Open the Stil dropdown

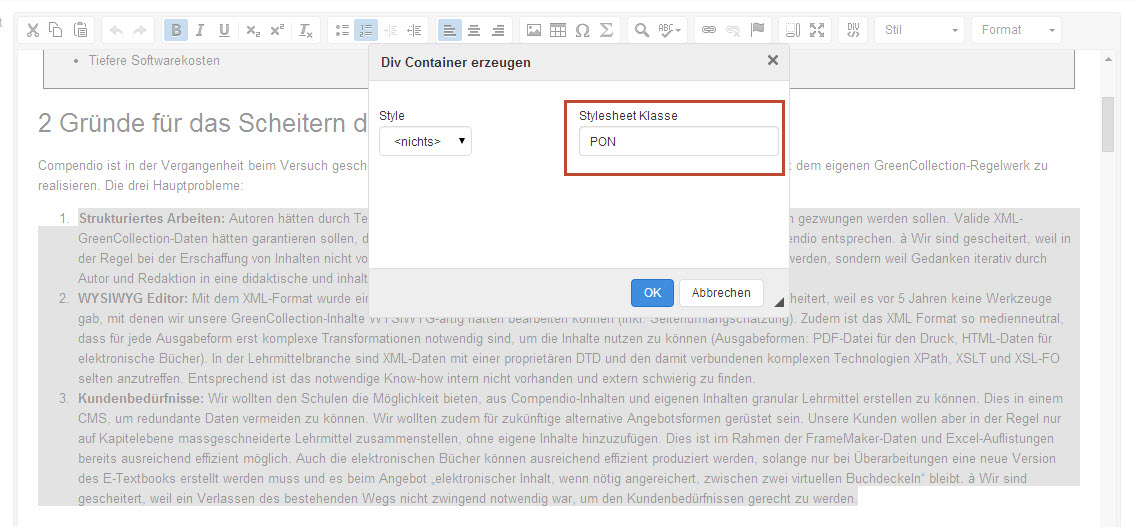[x=919, y=30]
